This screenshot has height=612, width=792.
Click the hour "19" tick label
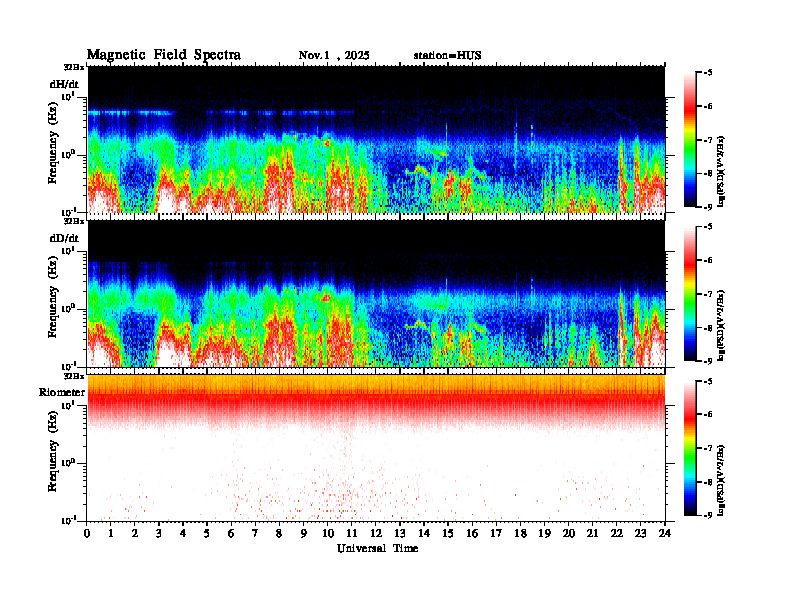pos(544,533)
